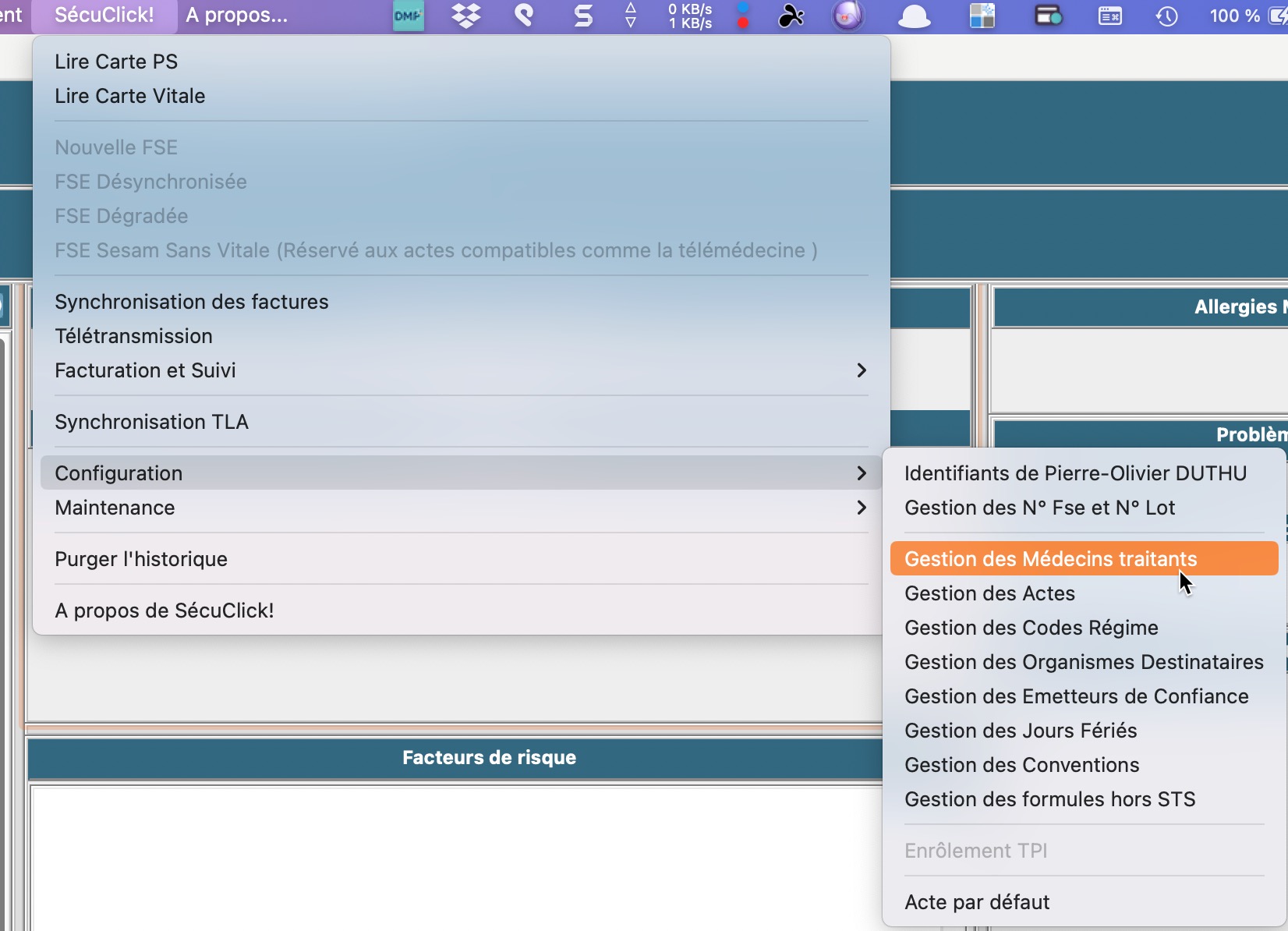The image size is (1288, 931).
Task: Click the white cloud menu bar icon
Action: tap(915, 16)
